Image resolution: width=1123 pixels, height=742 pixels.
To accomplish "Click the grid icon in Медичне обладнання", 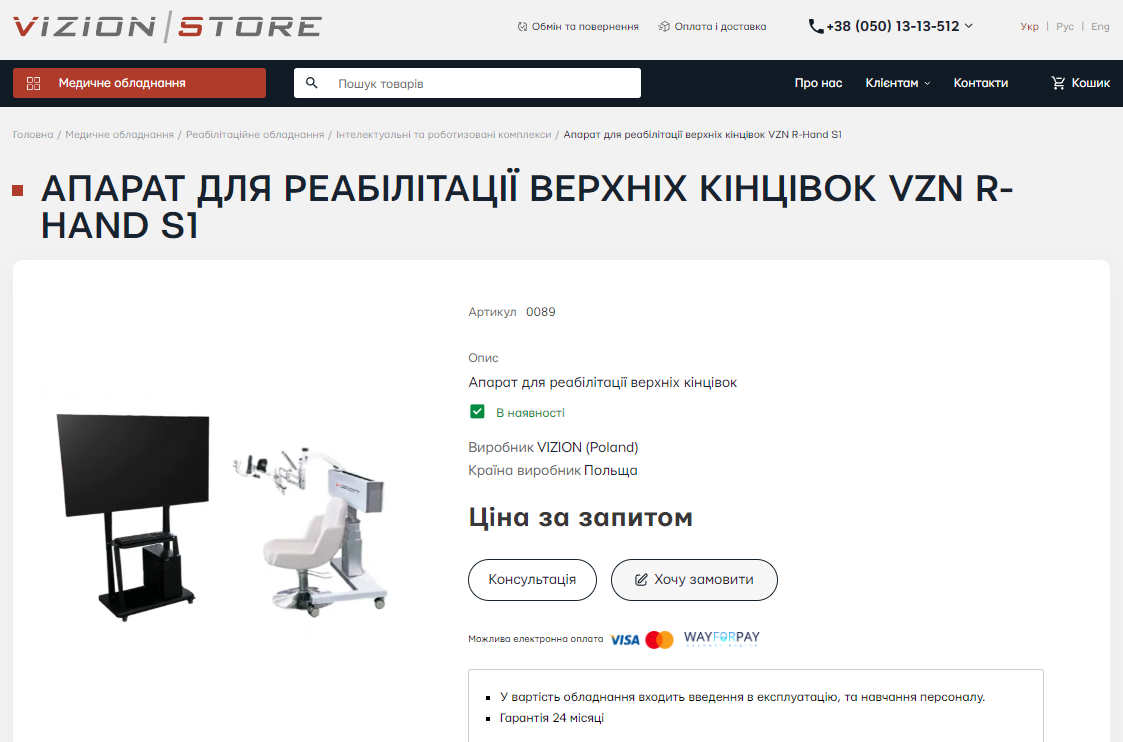I will tap(34, 83).
